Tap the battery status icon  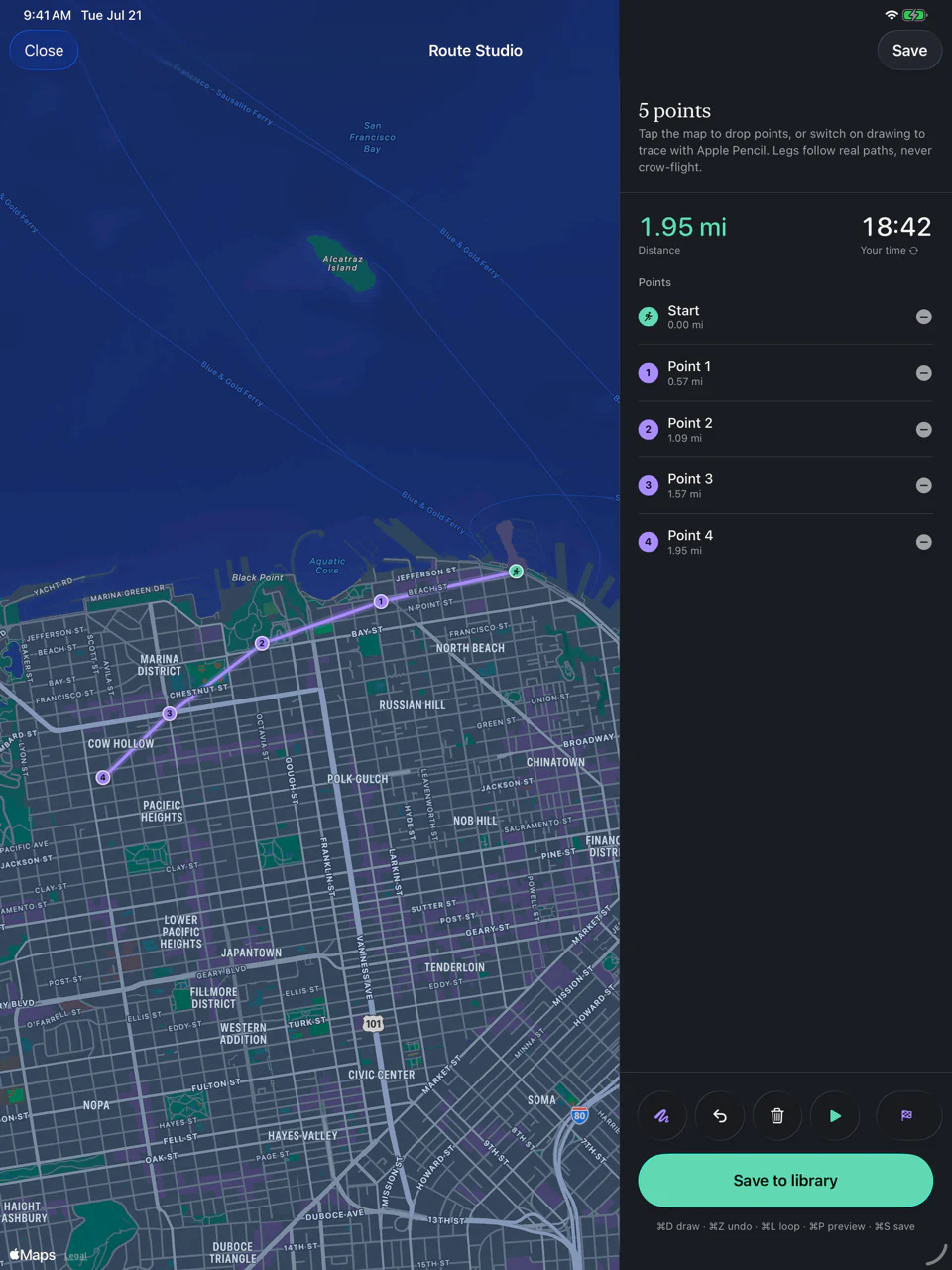(x=914, y=15)
